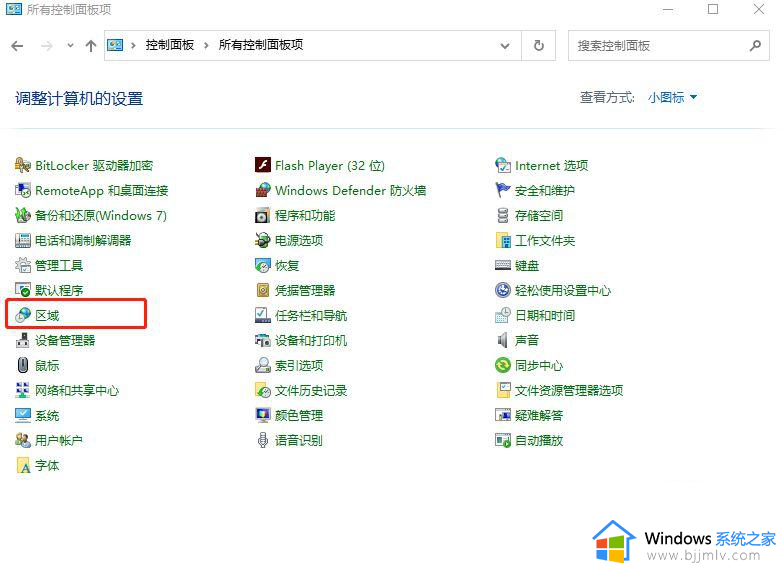The width and height of the screenshot is (781, 569).
Task: Open the 文件历史记录 icon
Action: [x=262, y=390]
